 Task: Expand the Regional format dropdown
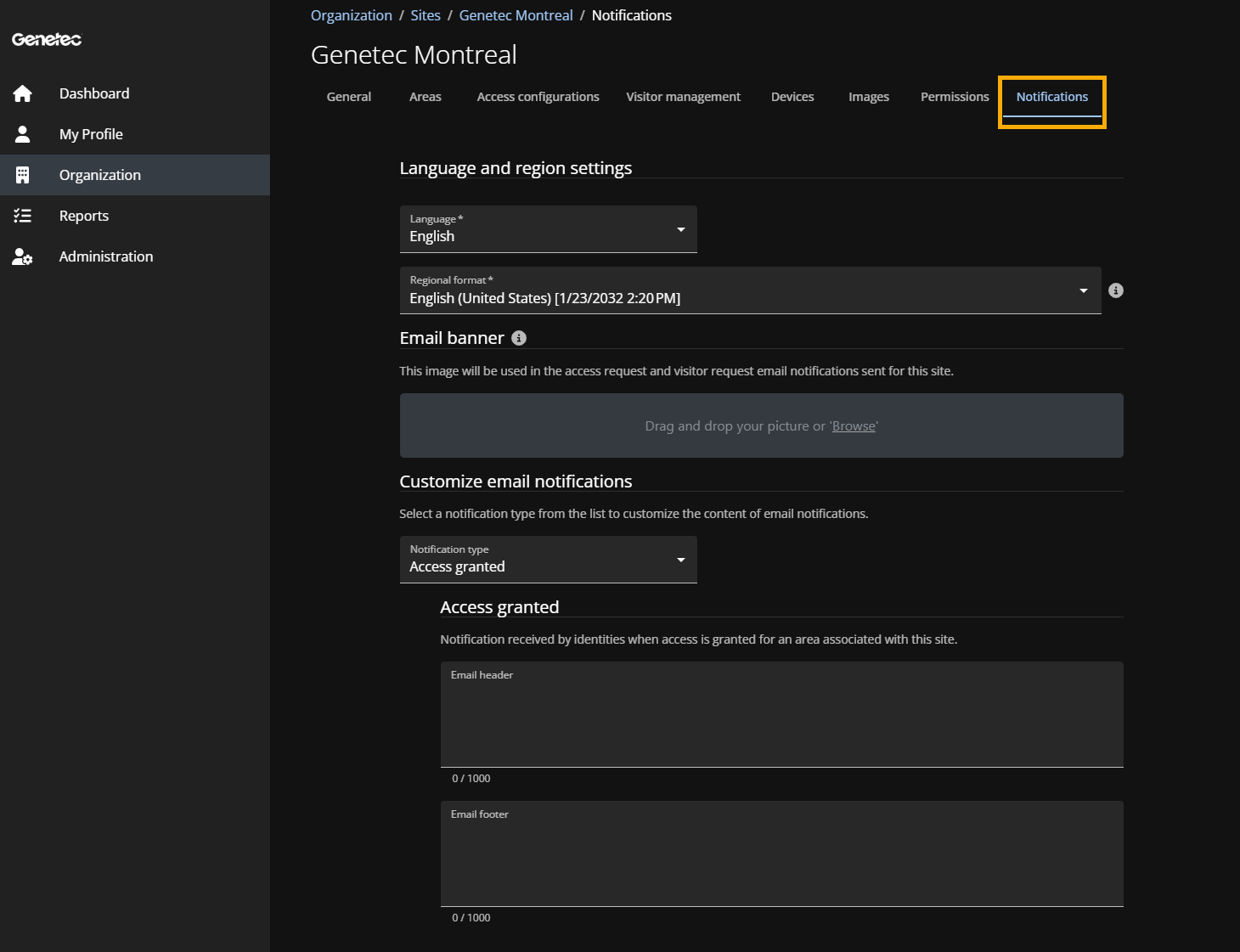pos(750,290)
